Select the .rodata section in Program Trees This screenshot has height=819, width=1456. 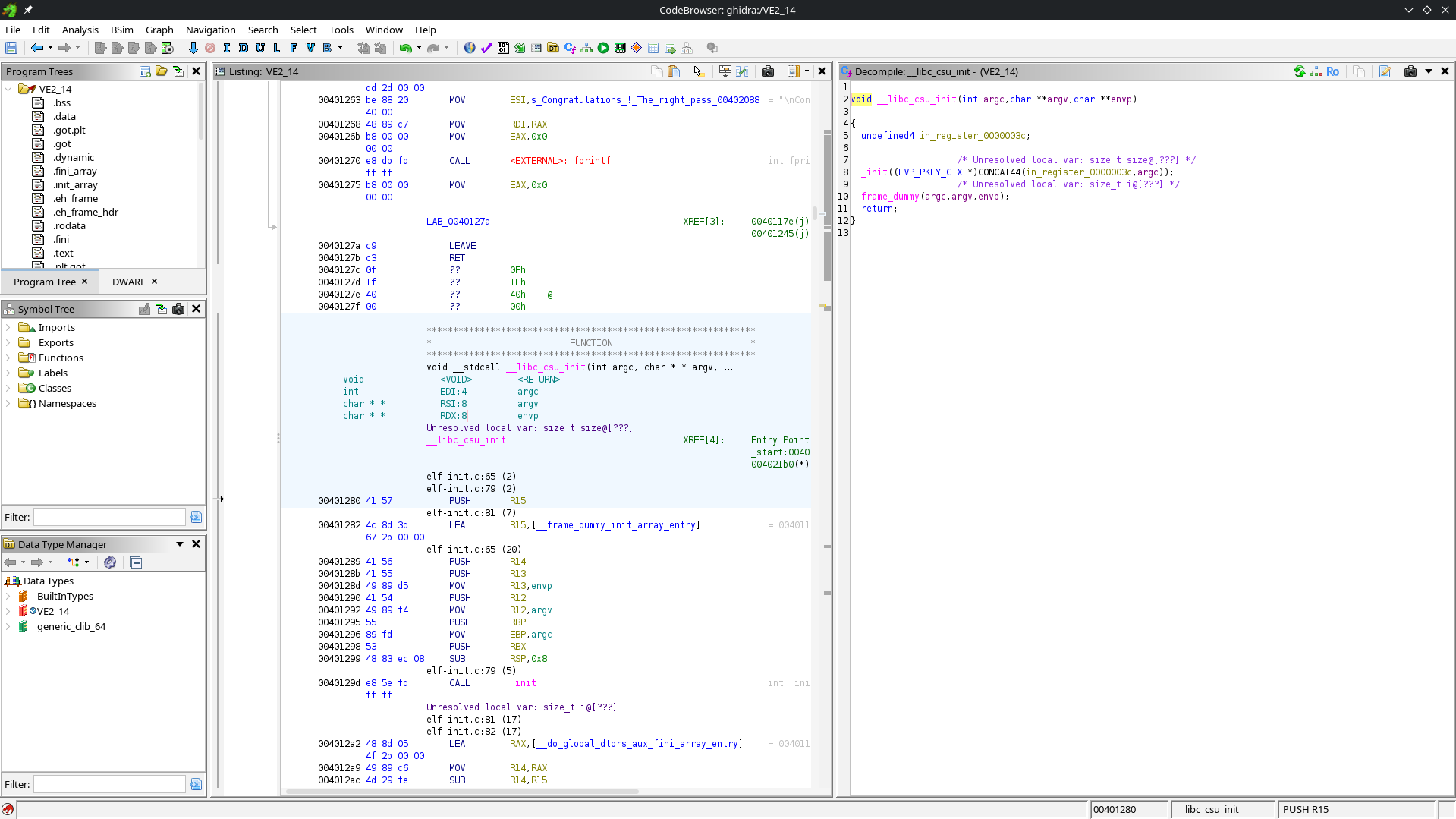pyautogui.click(x=69, y=225)
